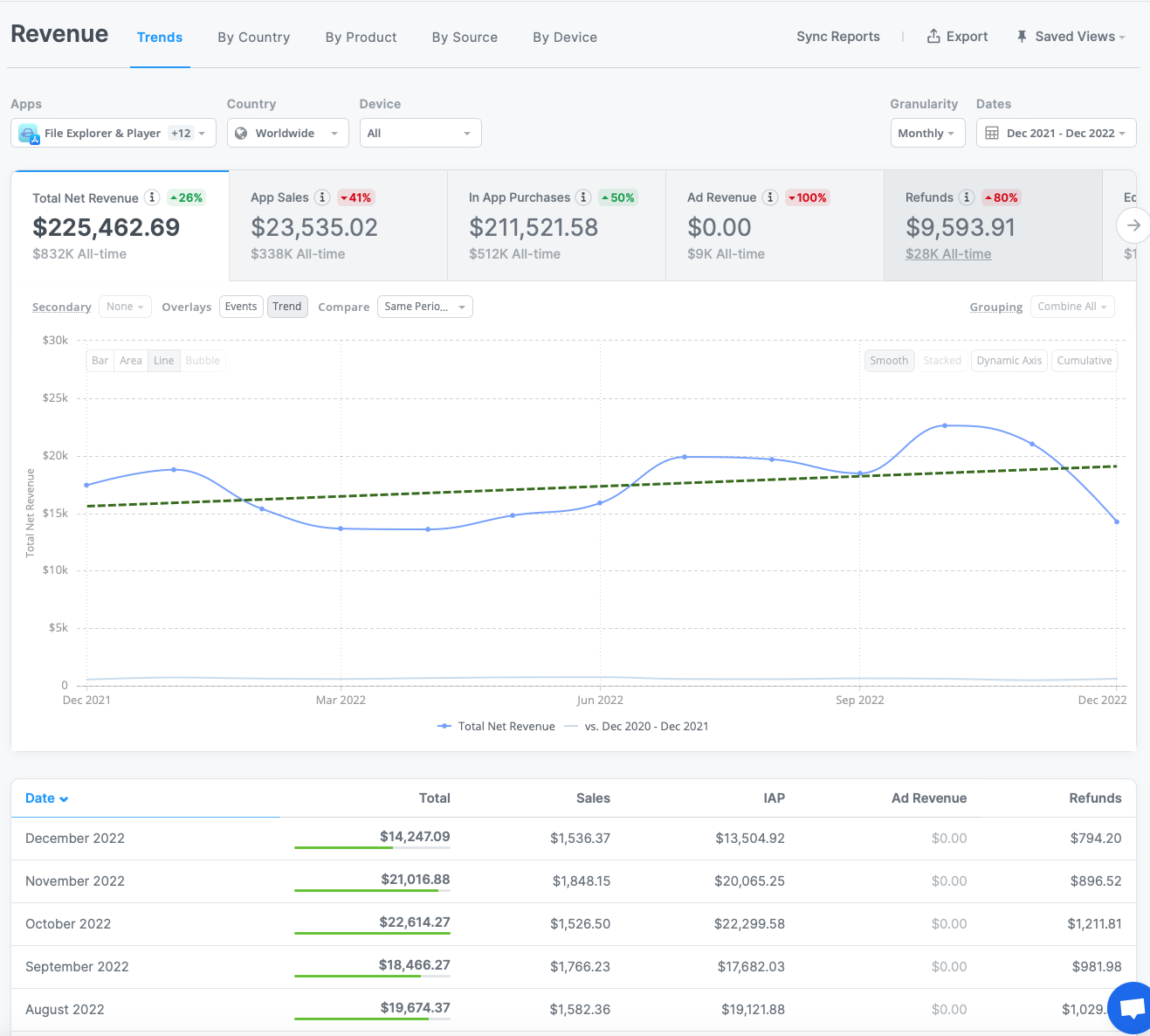Toggle Smooth chart option

click(x=889, y=361)
